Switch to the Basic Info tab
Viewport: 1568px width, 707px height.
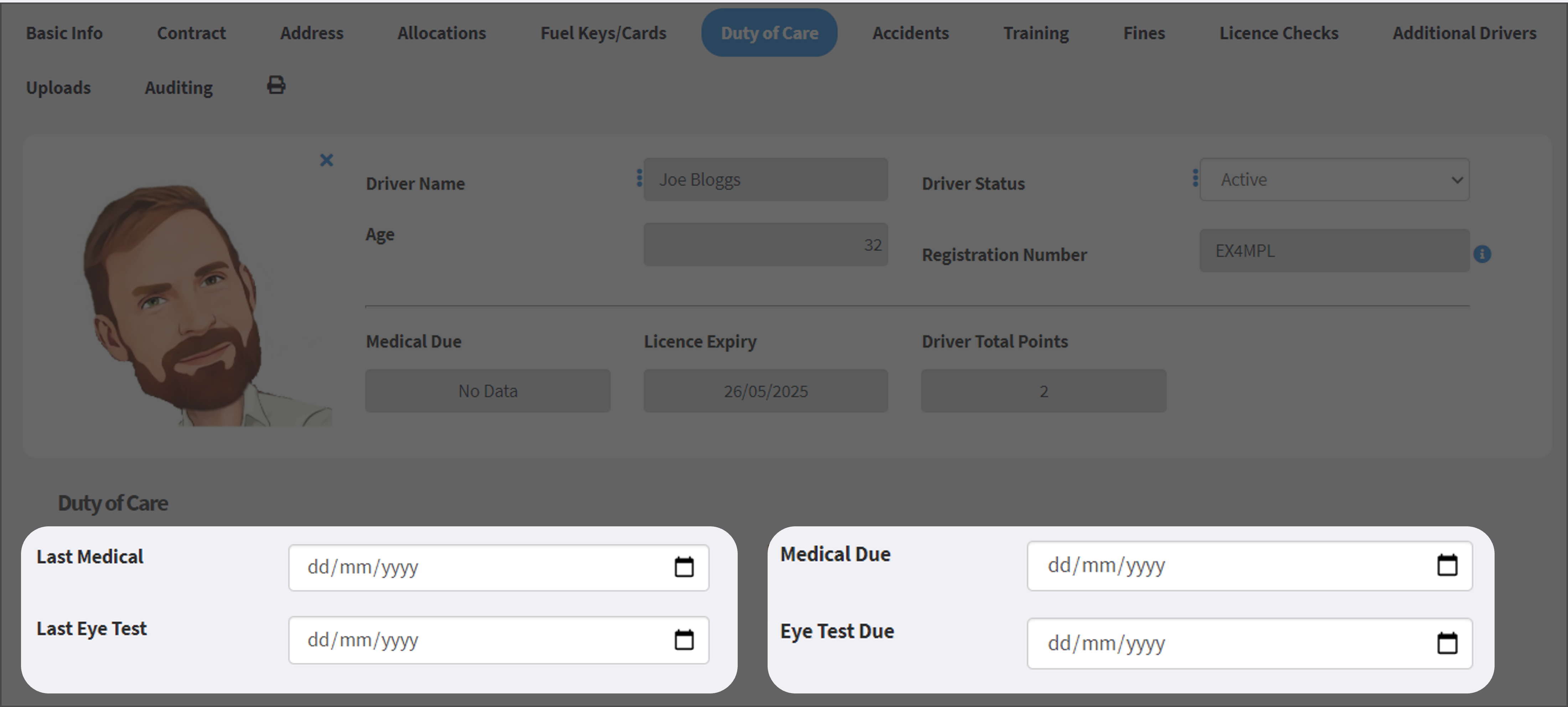(64, 33)
